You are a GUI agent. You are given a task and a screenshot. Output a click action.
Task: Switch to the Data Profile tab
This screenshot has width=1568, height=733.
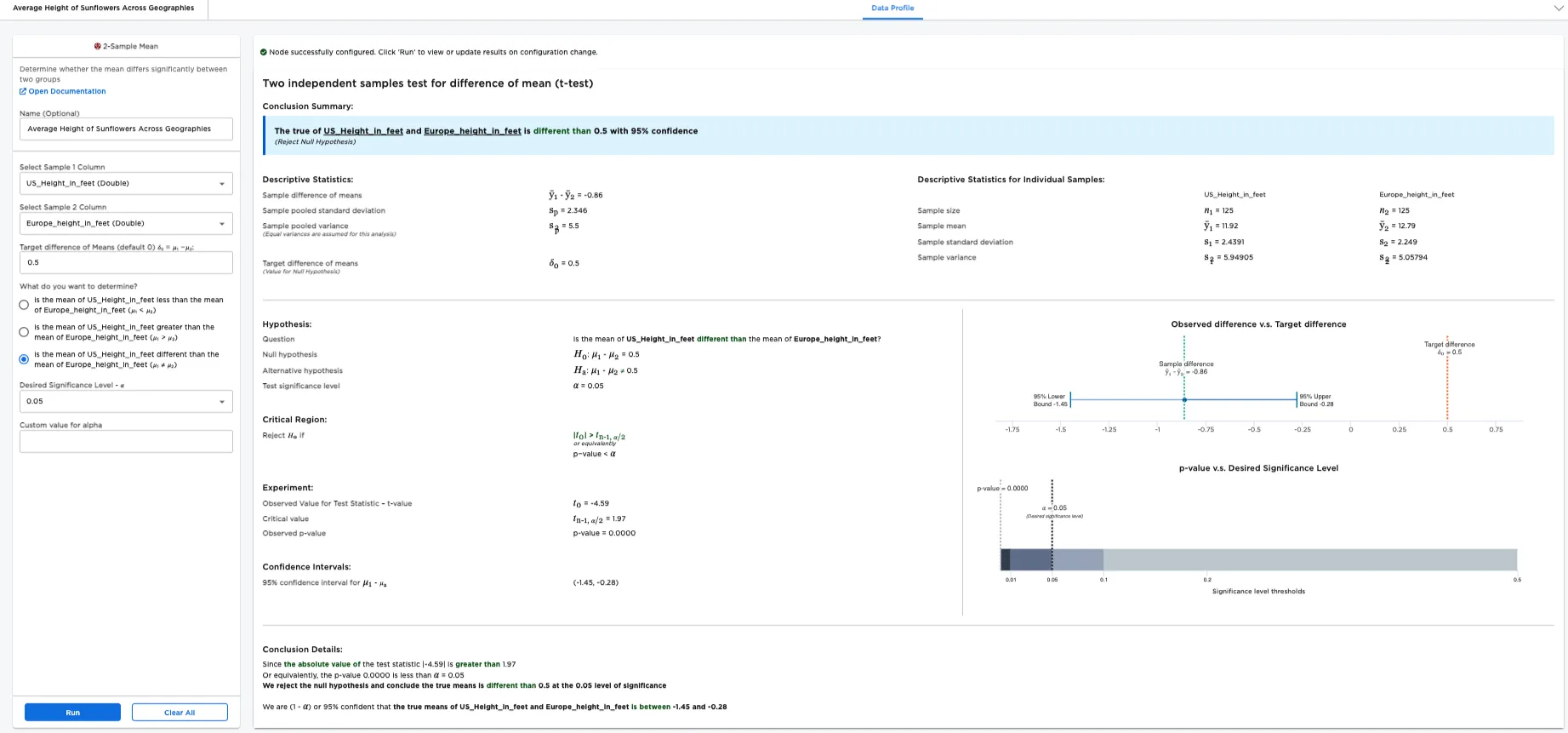click(x=892, y=9)
